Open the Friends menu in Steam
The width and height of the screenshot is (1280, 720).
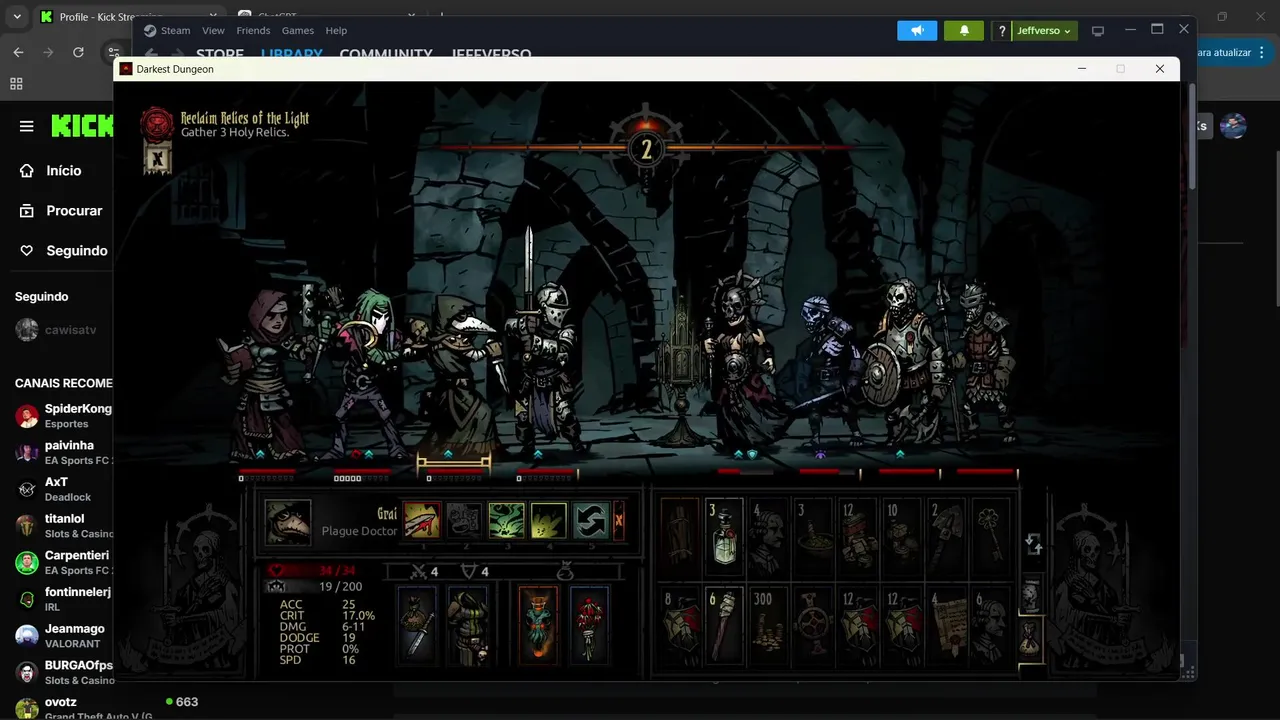pos(253,31)
